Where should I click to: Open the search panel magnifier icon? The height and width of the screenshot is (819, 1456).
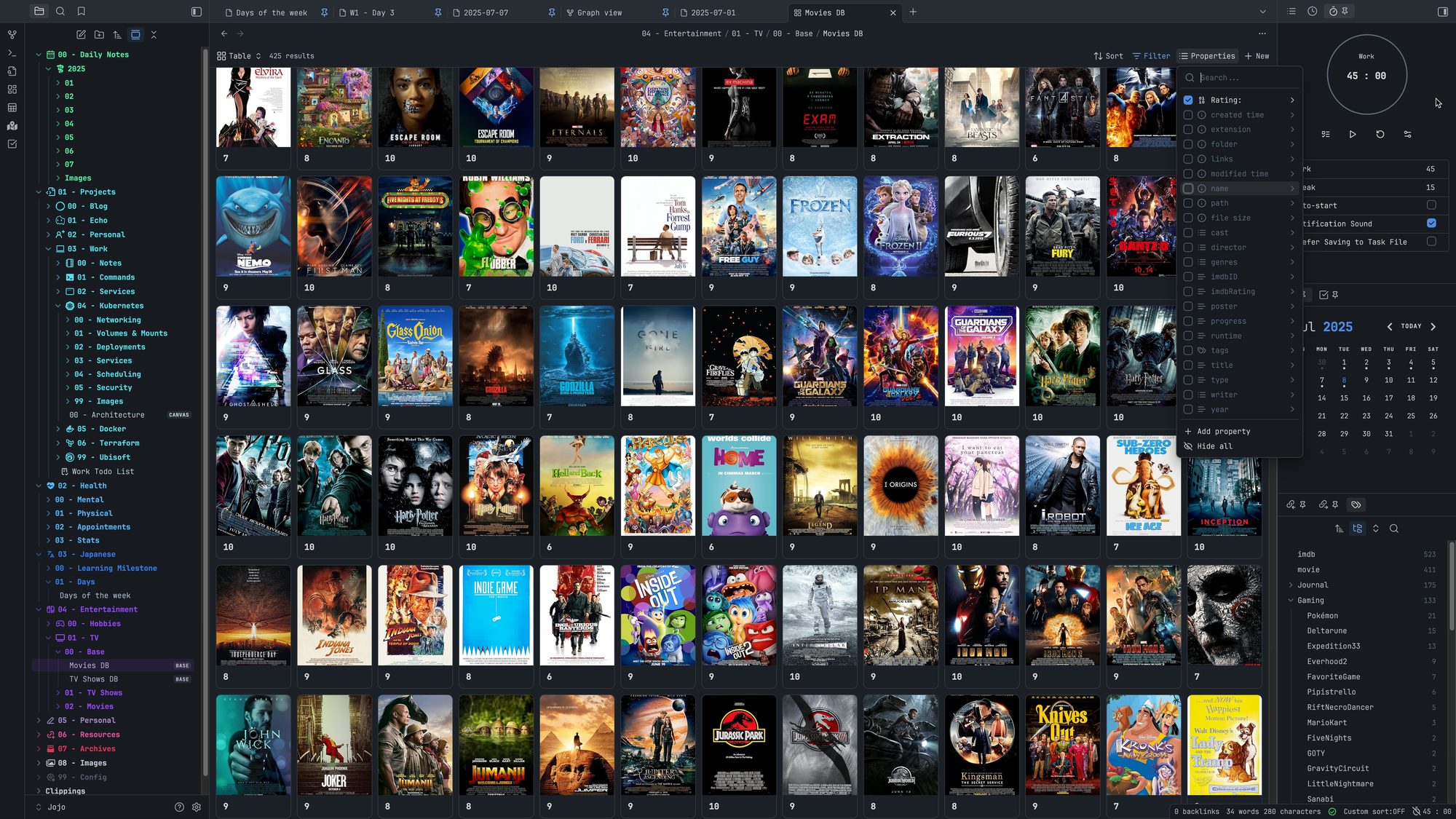pyautogui.click(x=60, y=11)
